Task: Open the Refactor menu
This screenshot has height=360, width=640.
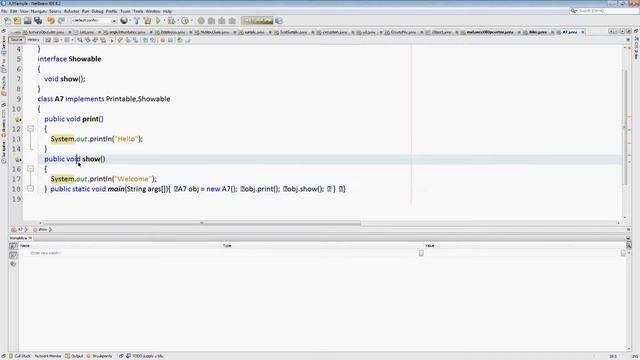Action: pos(71,11)
